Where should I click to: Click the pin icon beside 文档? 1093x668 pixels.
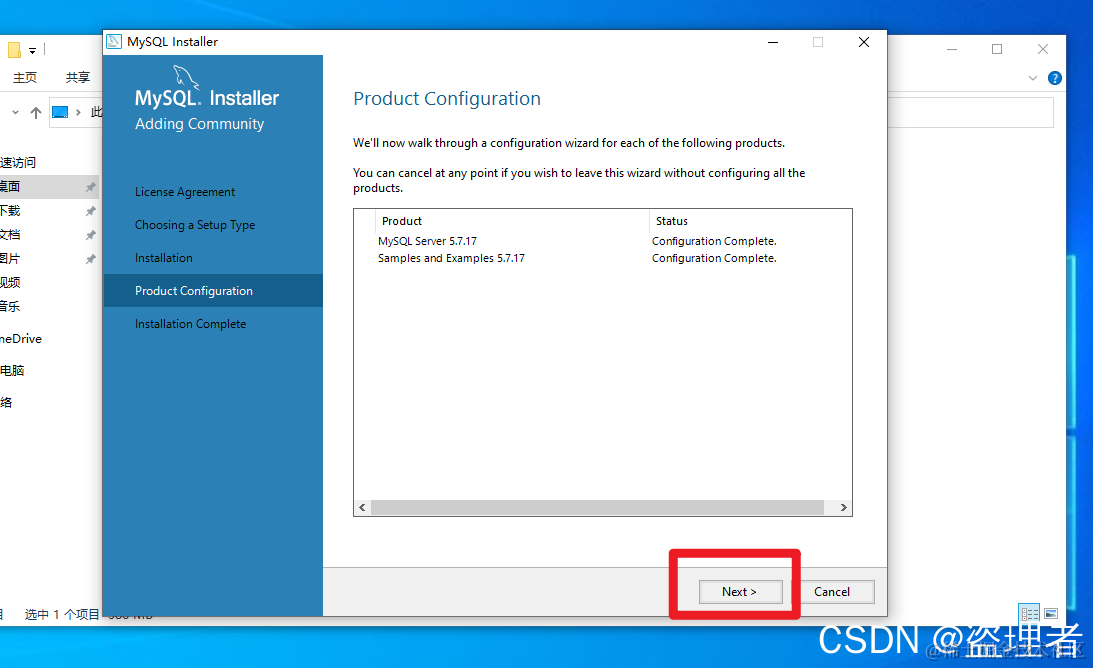click(x=90, y=235)
